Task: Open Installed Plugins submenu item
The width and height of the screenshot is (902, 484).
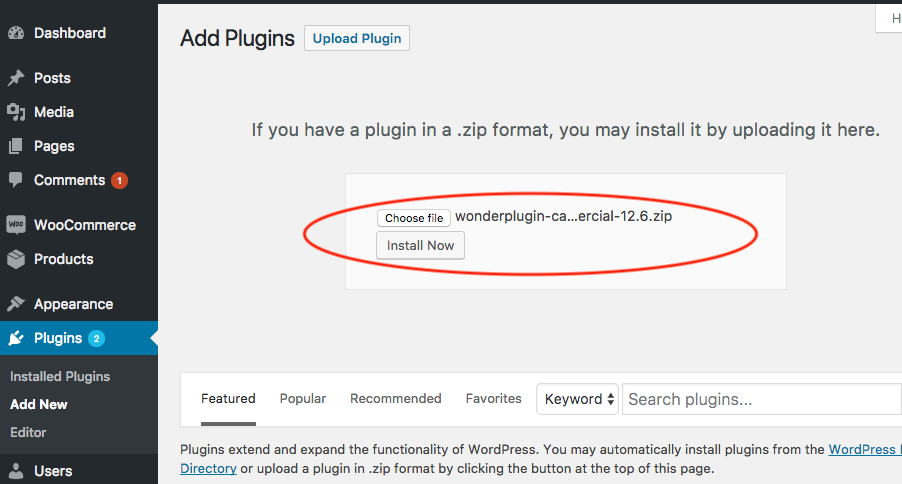Action: 60,376
